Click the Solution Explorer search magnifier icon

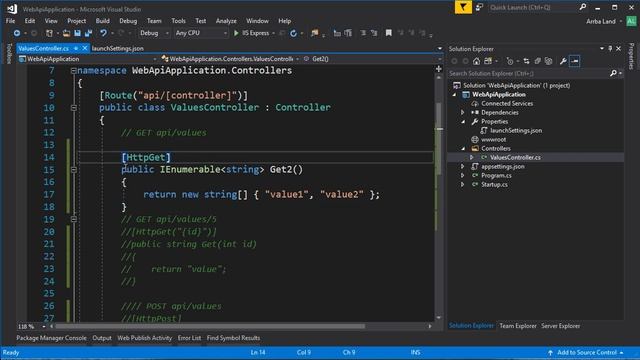tap(613, 73)
